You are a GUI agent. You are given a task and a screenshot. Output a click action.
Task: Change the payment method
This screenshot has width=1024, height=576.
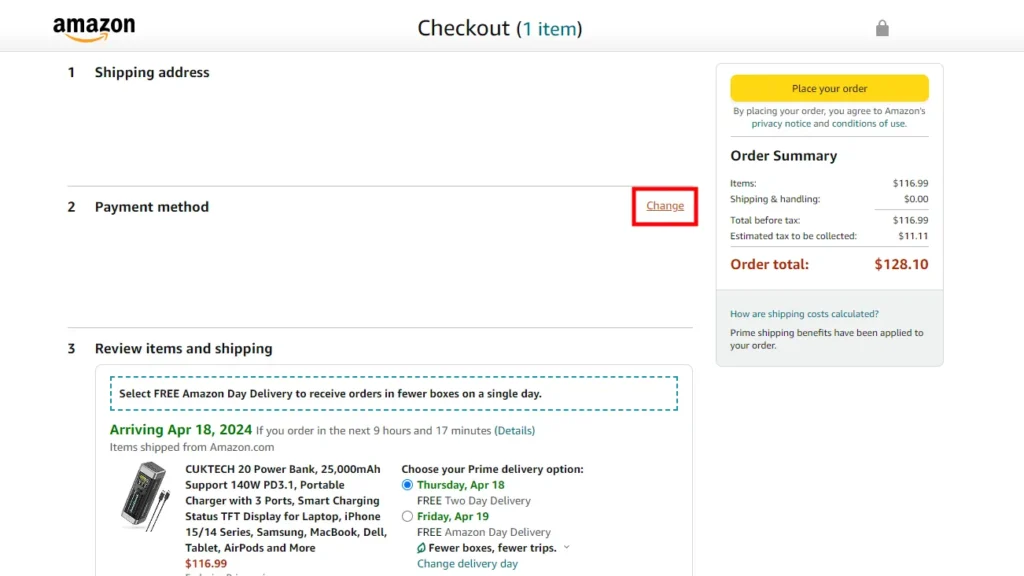664,205
